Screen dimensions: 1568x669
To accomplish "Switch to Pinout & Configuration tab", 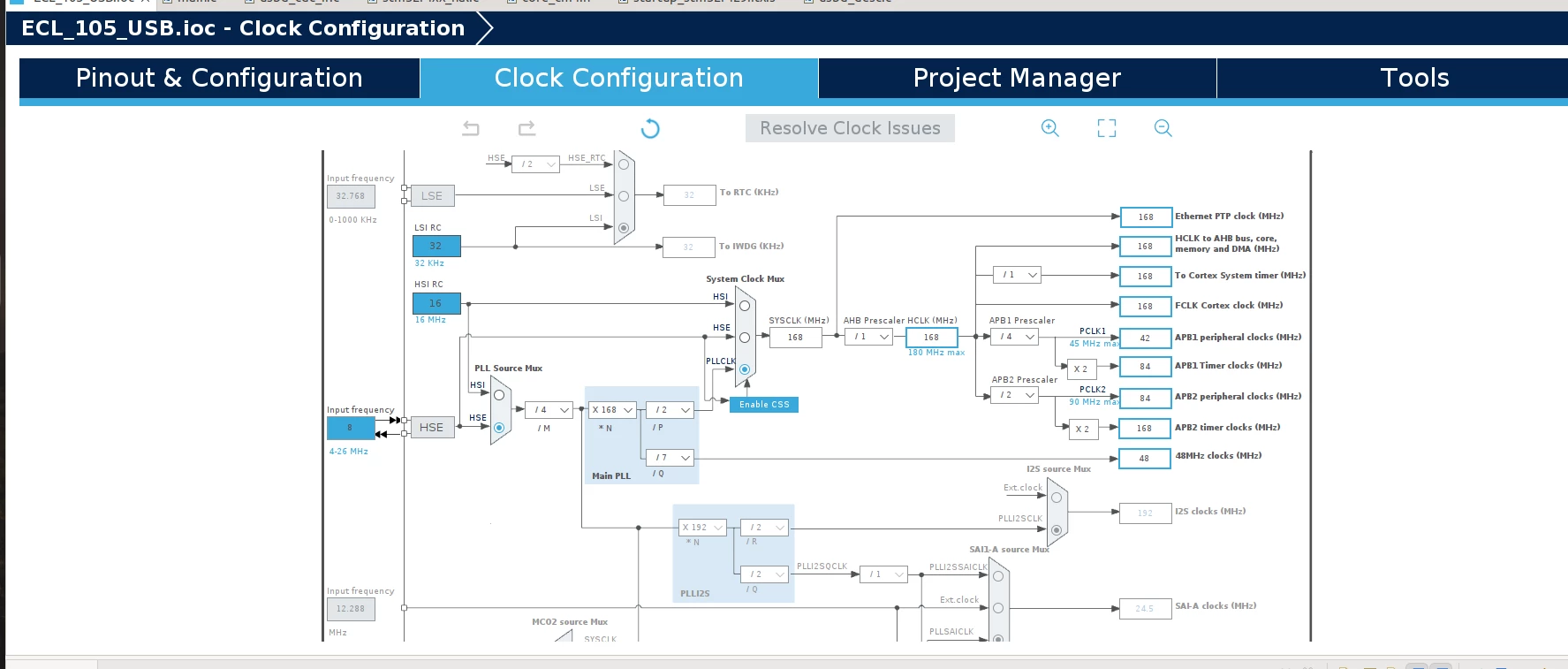I will [x=219, y=78].
